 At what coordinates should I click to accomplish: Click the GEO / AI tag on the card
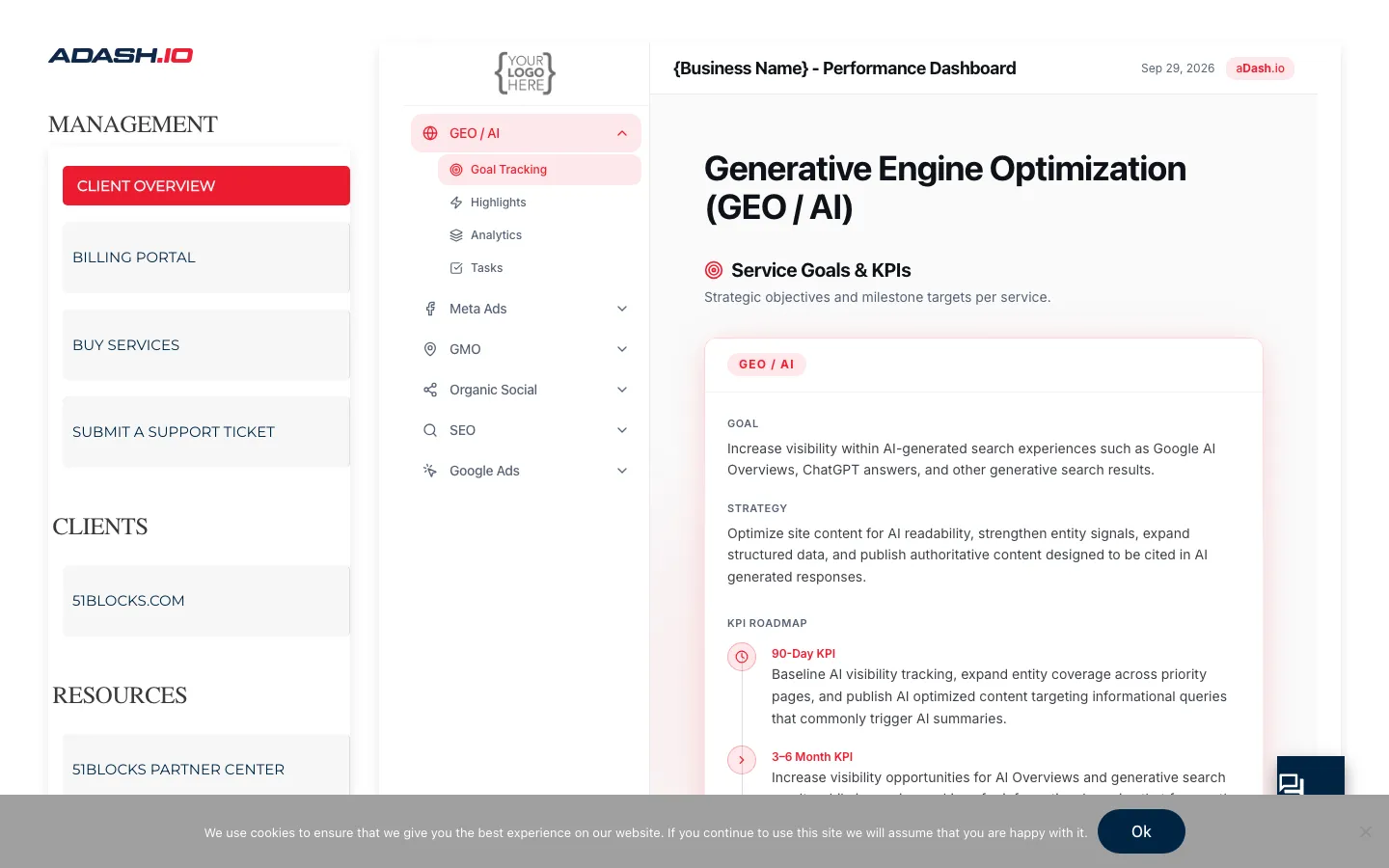(767, 365)
